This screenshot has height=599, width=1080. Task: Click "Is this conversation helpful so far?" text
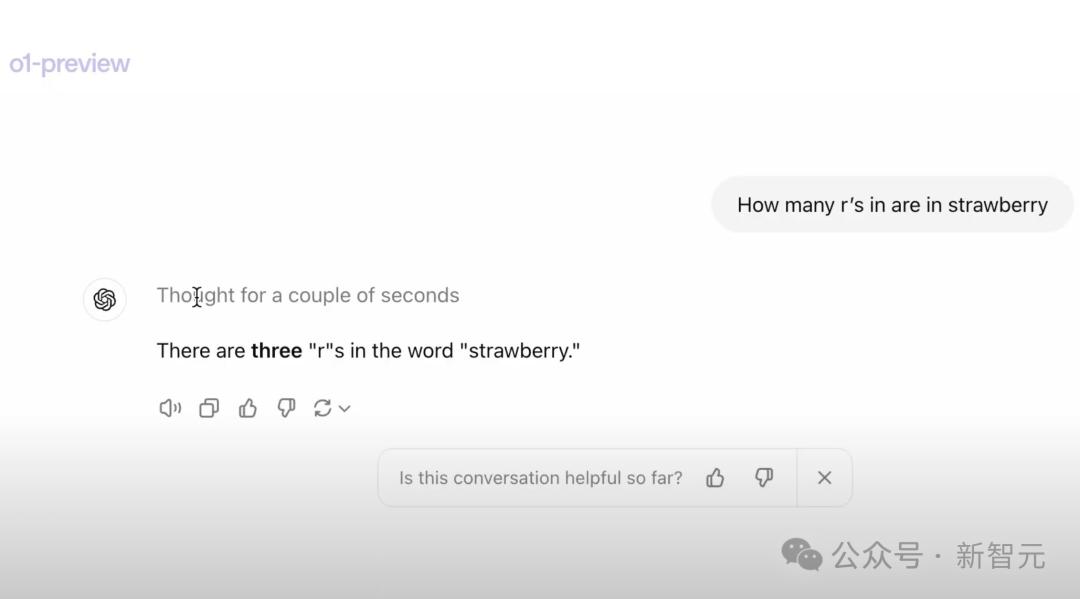pos(540,478)
